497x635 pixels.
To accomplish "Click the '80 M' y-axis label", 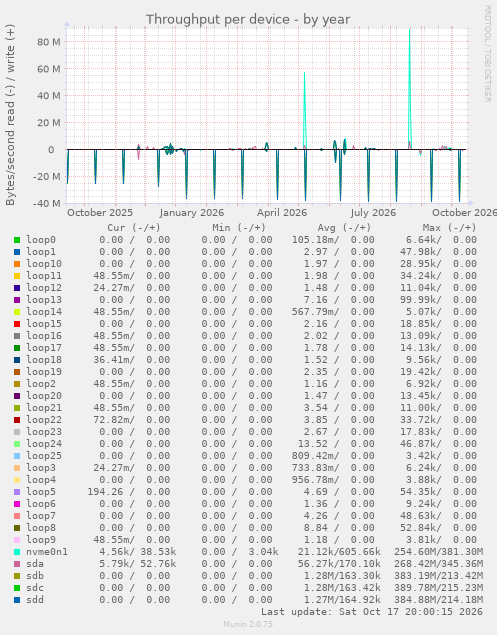I will 49,42.
